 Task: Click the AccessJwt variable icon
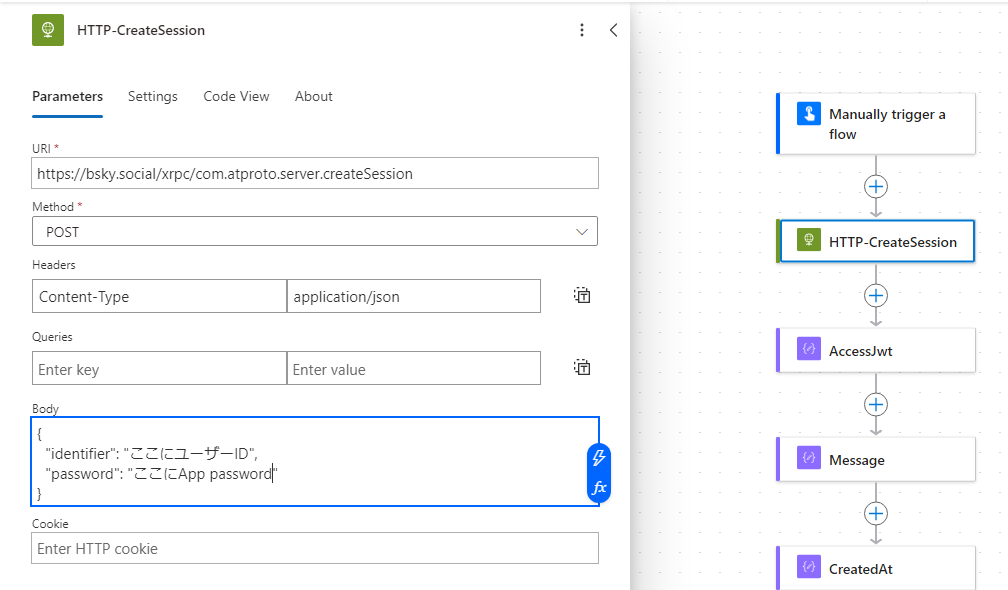tap(808, 350)
